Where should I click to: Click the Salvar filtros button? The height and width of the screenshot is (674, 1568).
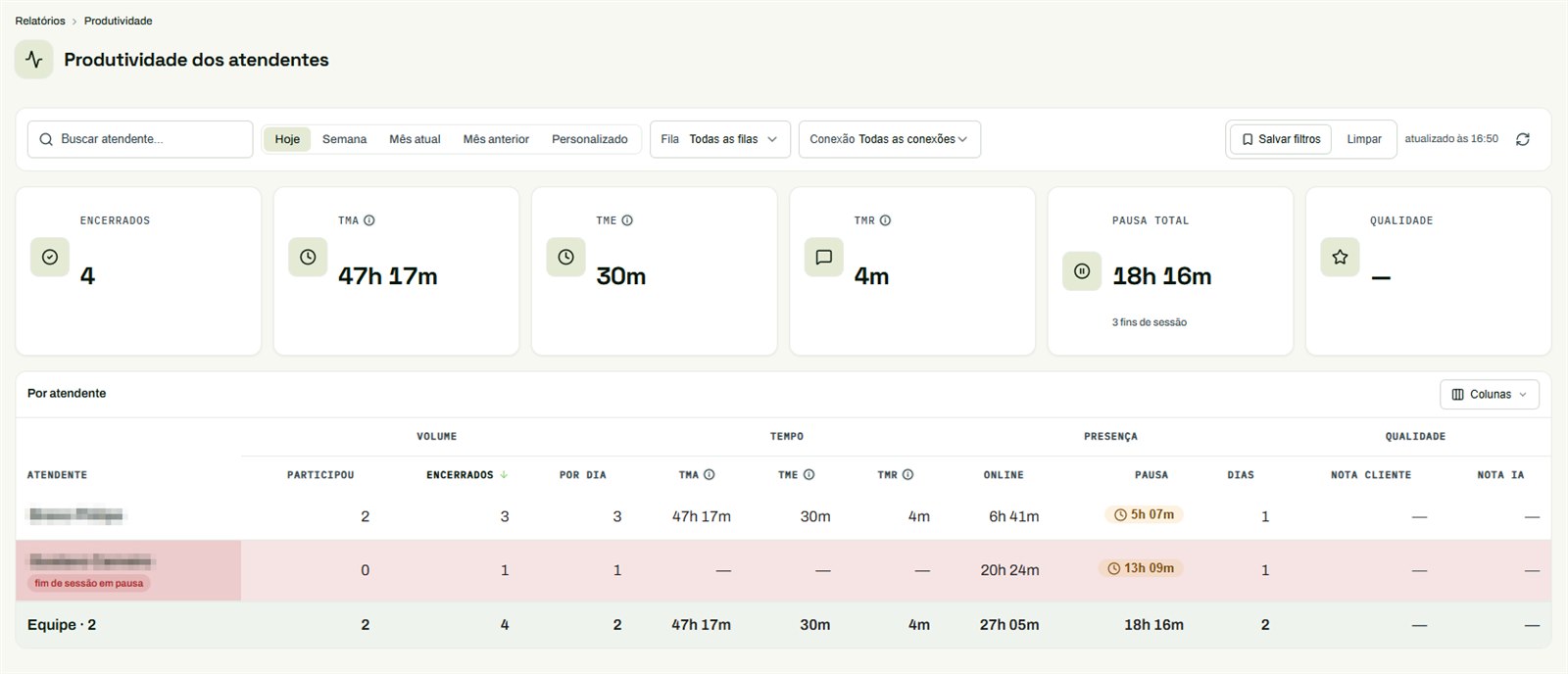1280,139
